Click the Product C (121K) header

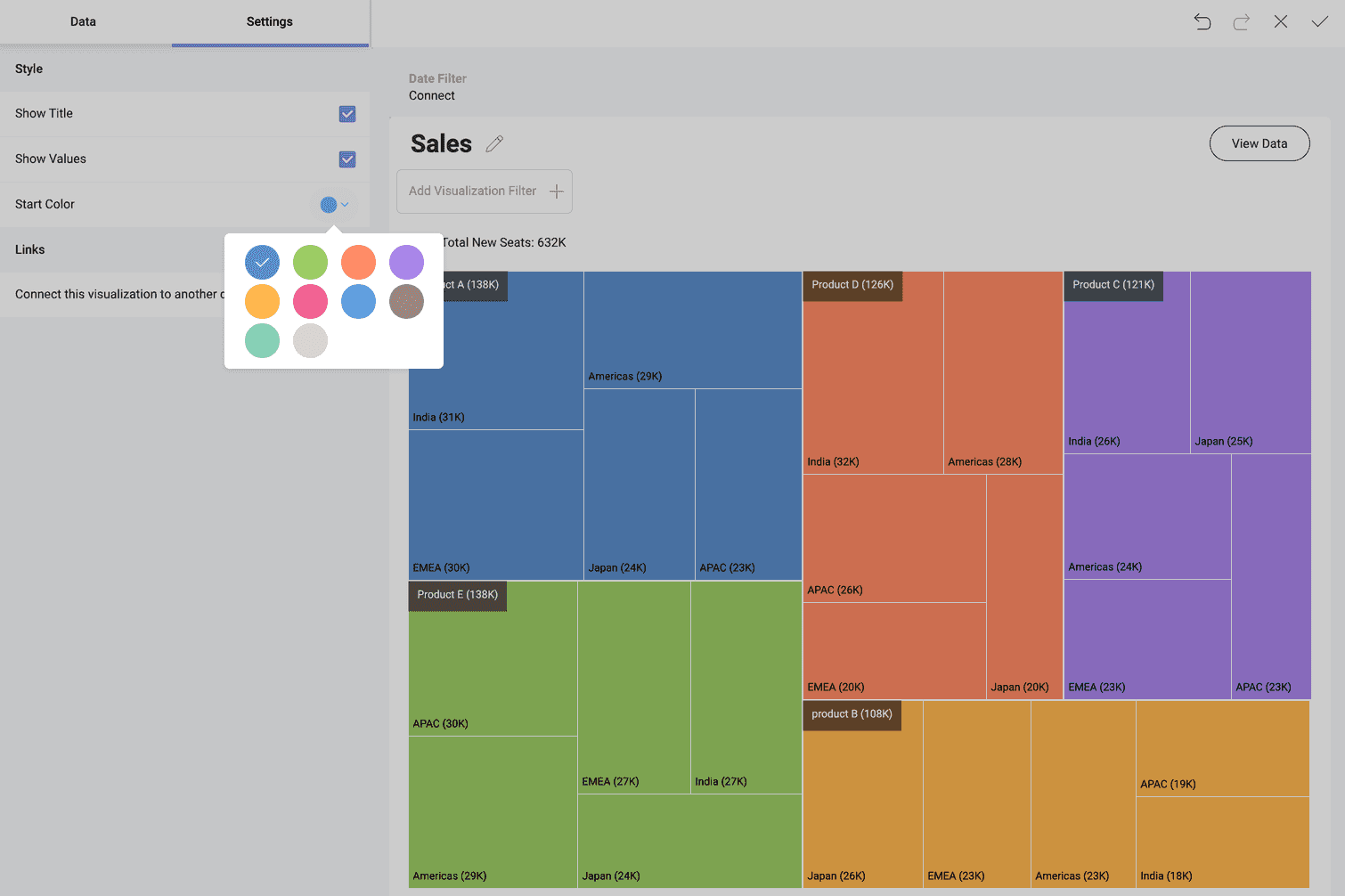pyautogui.click(x=1113, y=286)
